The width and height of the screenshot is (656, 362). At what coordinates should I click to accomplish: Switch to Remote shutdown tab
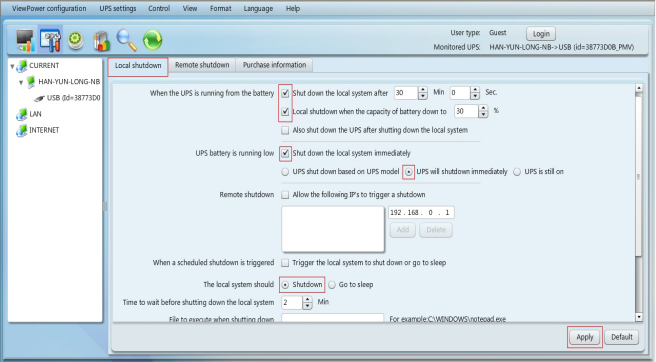click(x=202, y=65)
